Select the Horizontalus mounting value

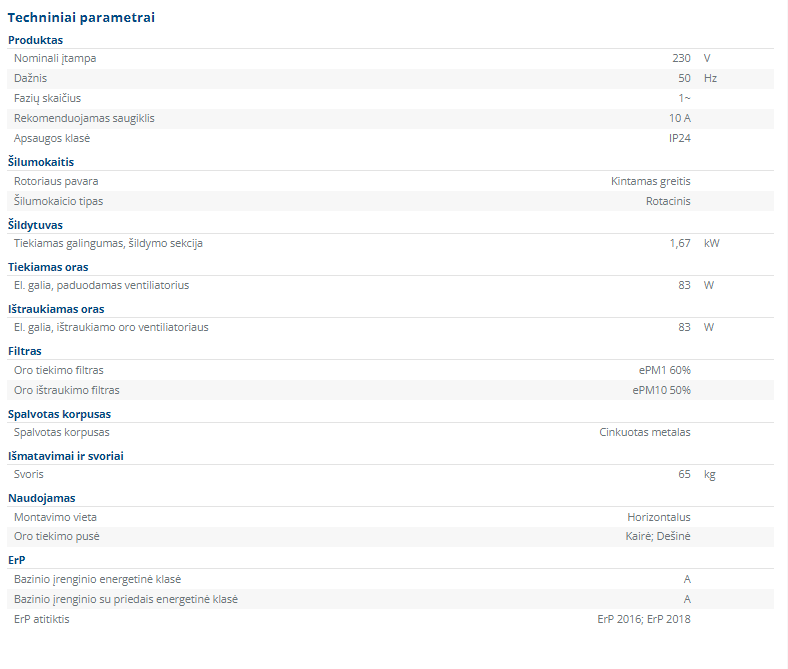[659, 517]
